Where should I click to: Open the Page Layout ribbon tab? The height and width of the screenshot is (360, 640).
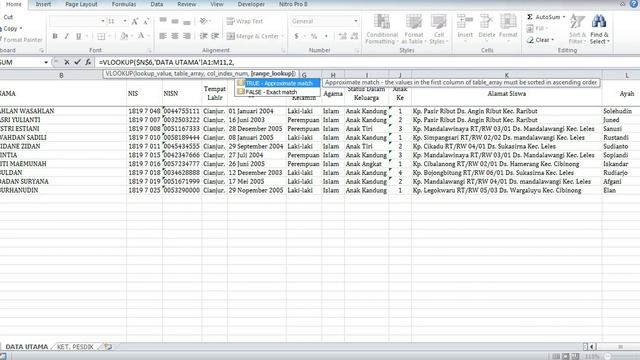coord(81,4)
